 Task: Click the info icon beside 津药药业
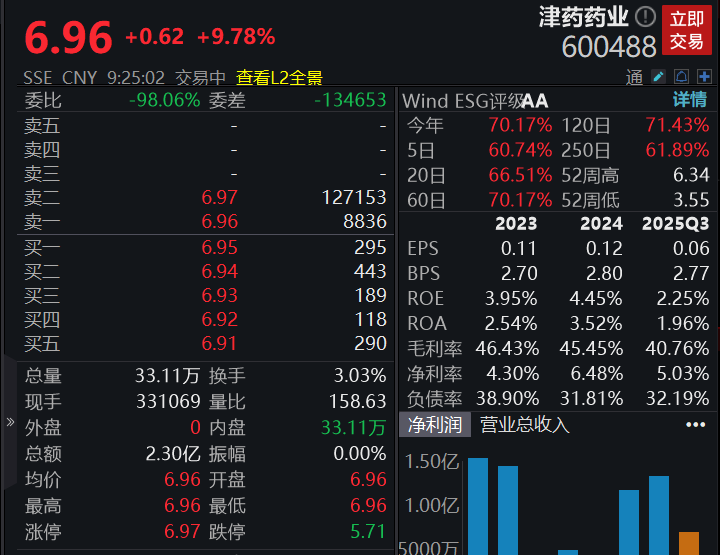point(646,17)
